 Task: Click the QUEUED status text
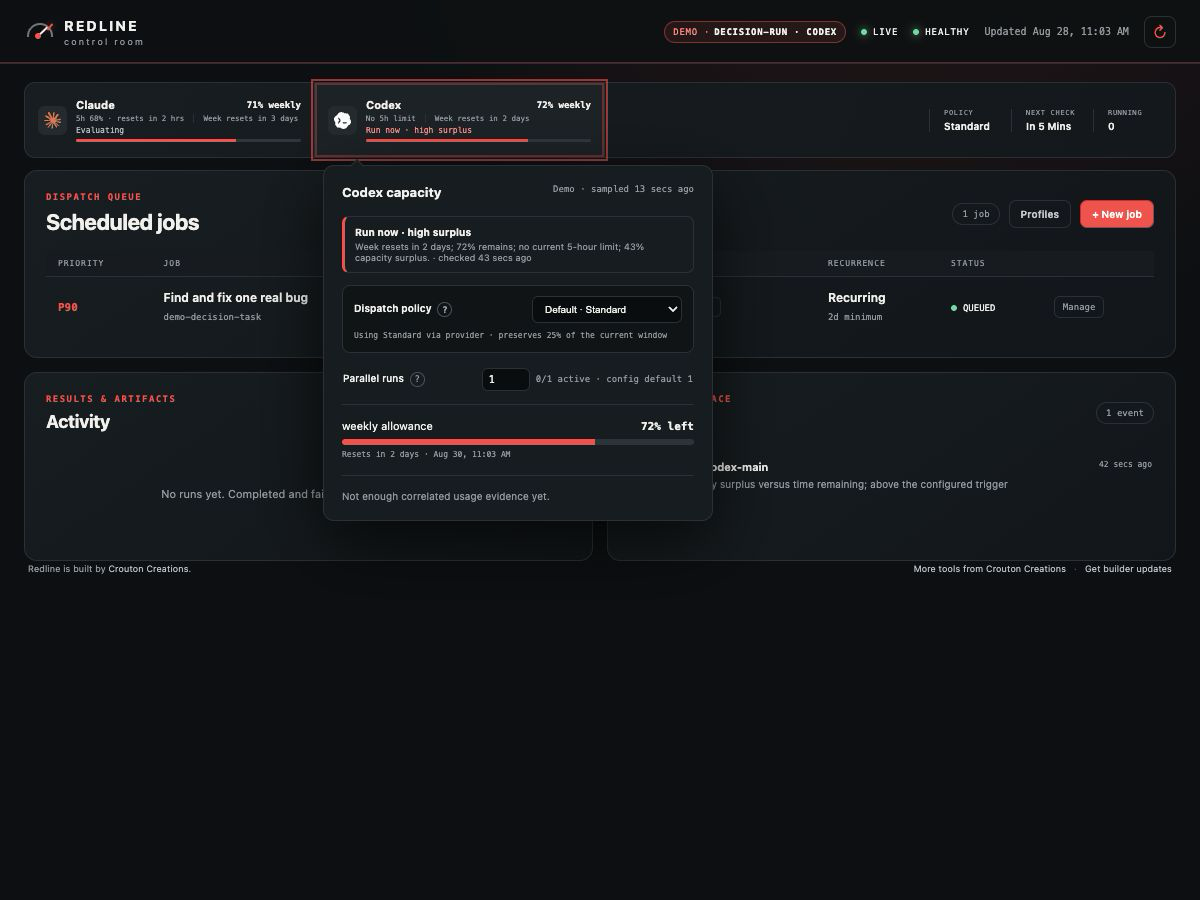pyautogui.click(x=979, y=308)
